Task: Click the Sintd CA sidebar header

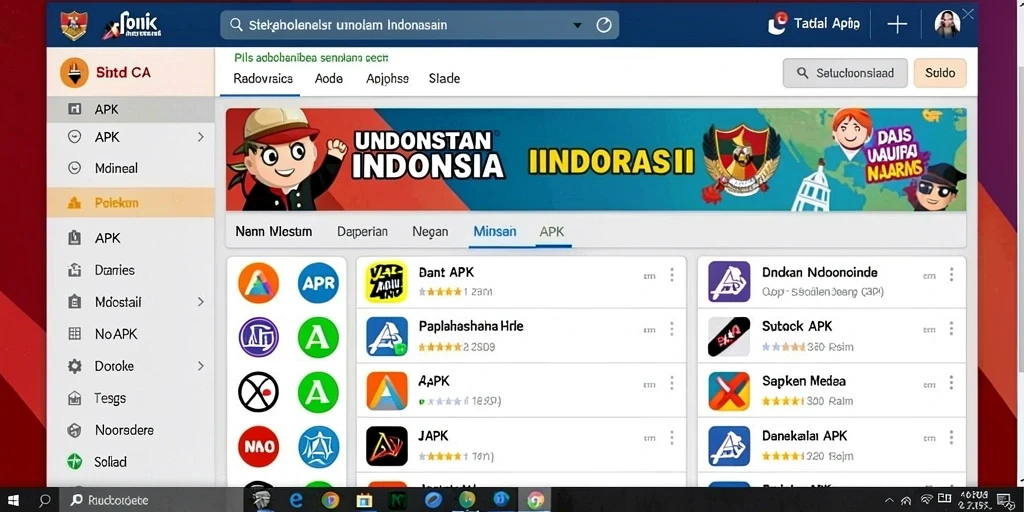Action: [131, 72]
